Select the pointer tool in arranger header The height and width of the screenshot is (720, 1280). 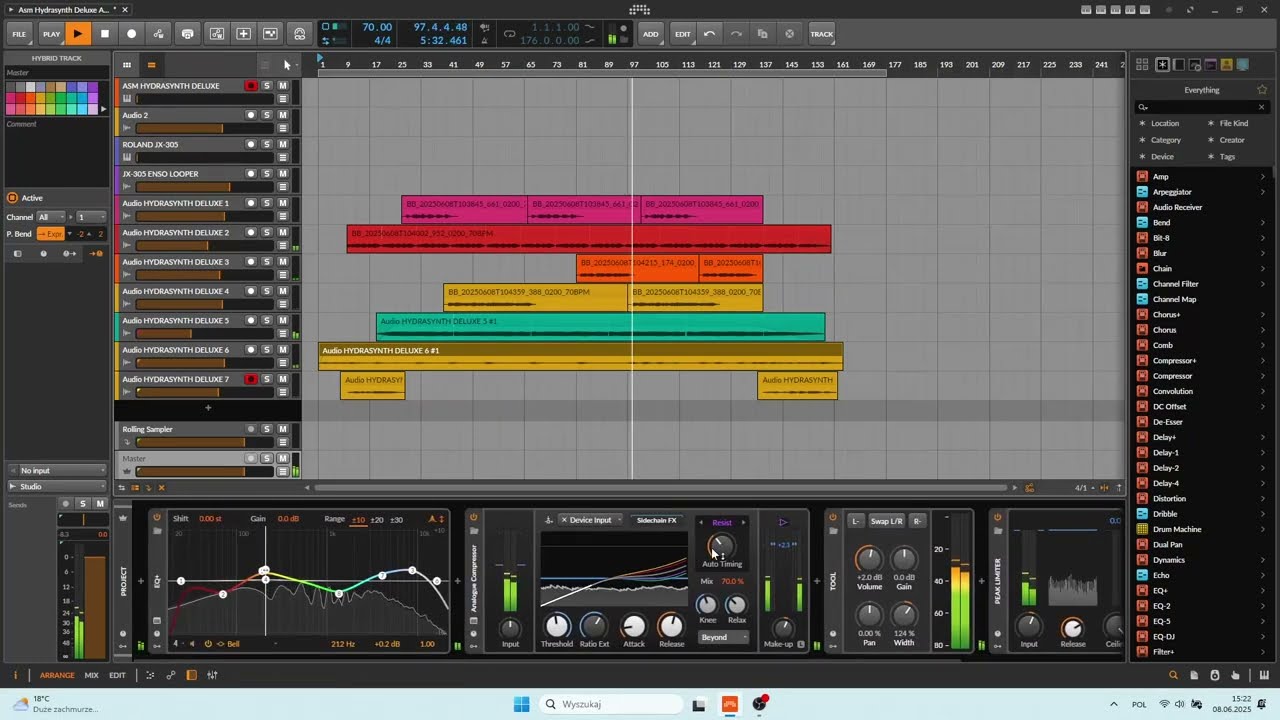tap(287, 65)
